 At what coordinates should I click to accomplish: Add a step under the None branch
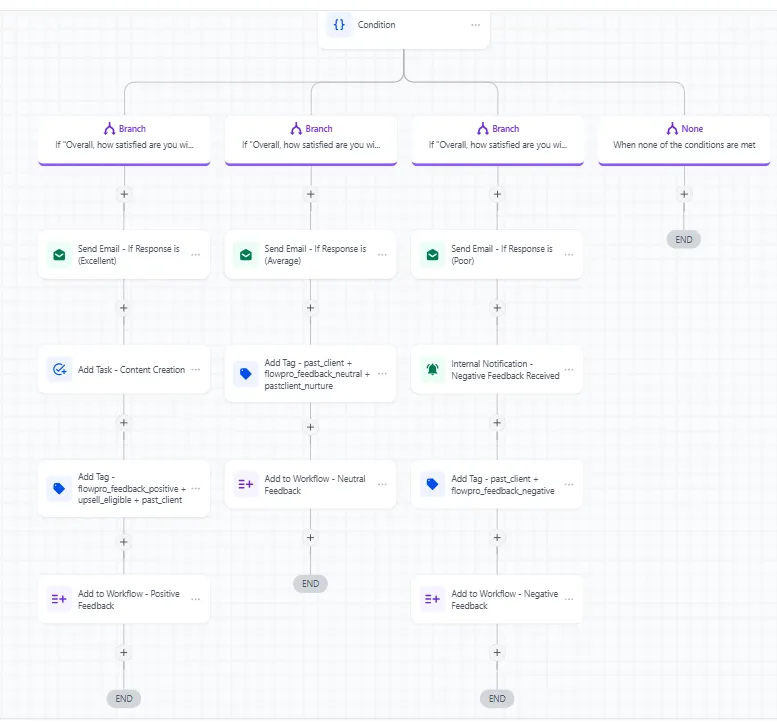click(684, 194)
